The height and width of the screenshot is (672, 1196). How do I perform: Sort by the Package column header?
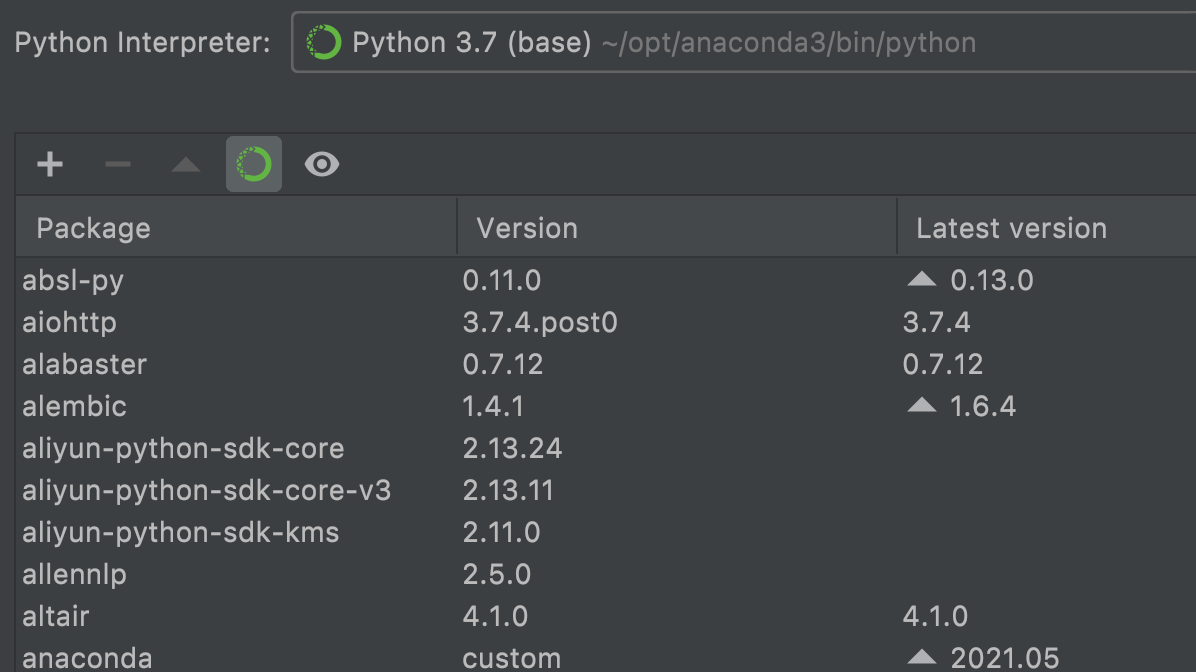93,228
